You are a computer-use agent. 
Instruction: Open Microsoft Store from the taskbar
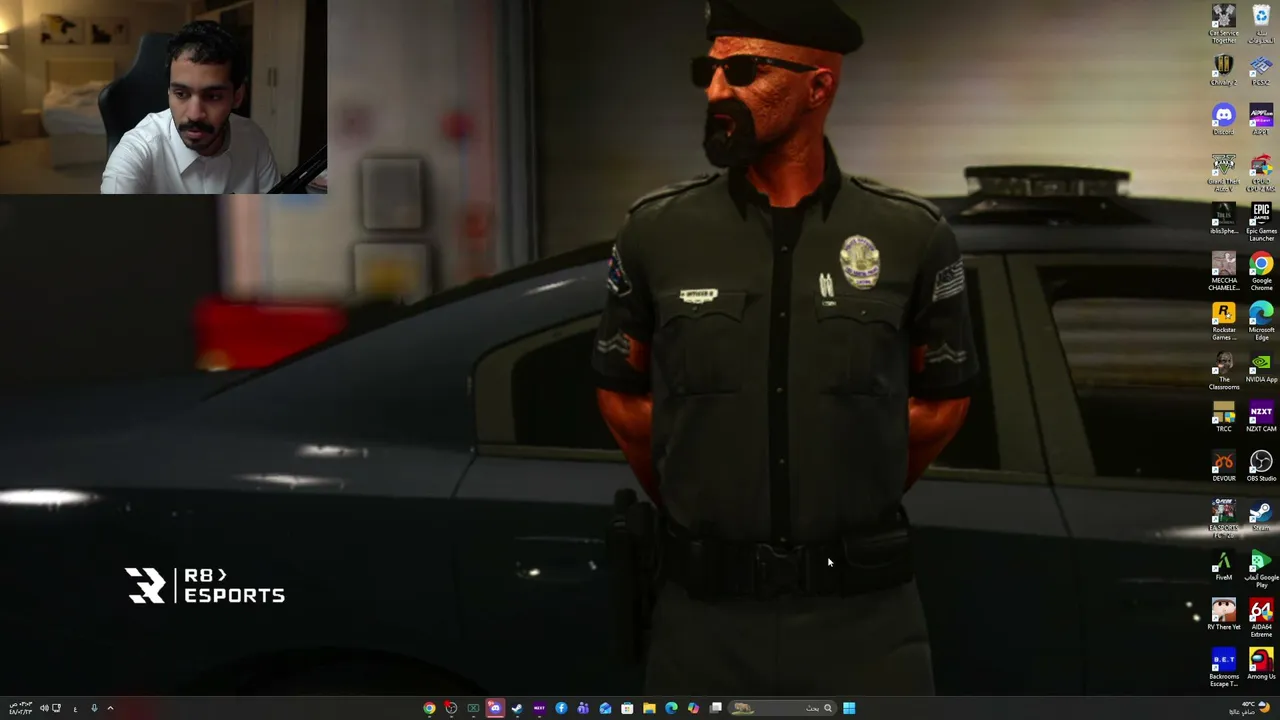coord(627,708)
